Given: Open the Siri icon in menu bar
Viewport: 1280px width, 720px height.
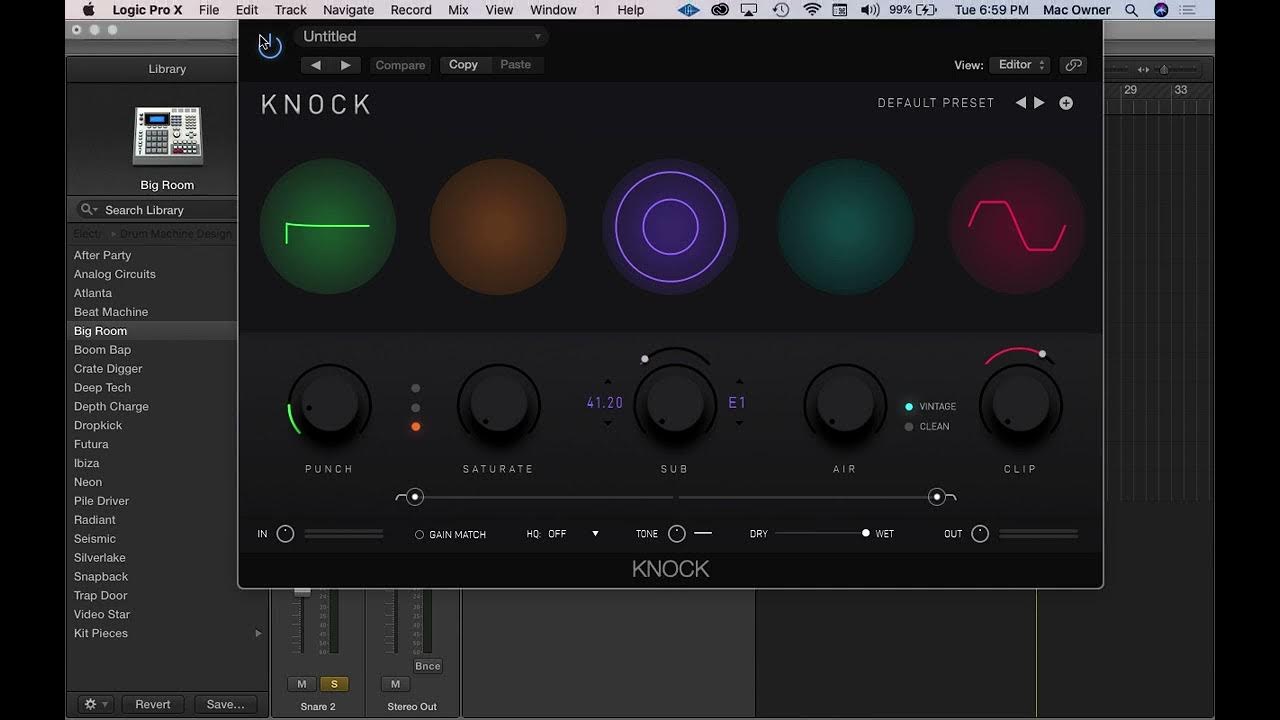Looking at the screenshot, I should click(x=1161, y=10).
